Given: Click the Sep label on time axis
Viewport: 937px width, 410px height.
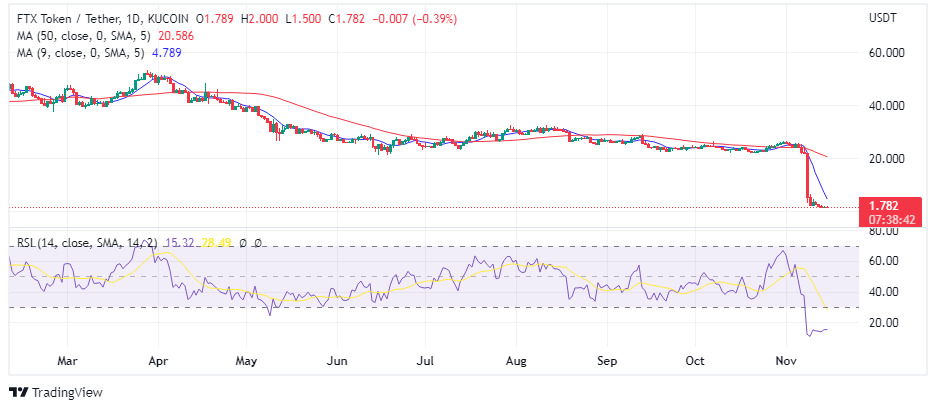Looking at the screenshot, I should (607, 361).
